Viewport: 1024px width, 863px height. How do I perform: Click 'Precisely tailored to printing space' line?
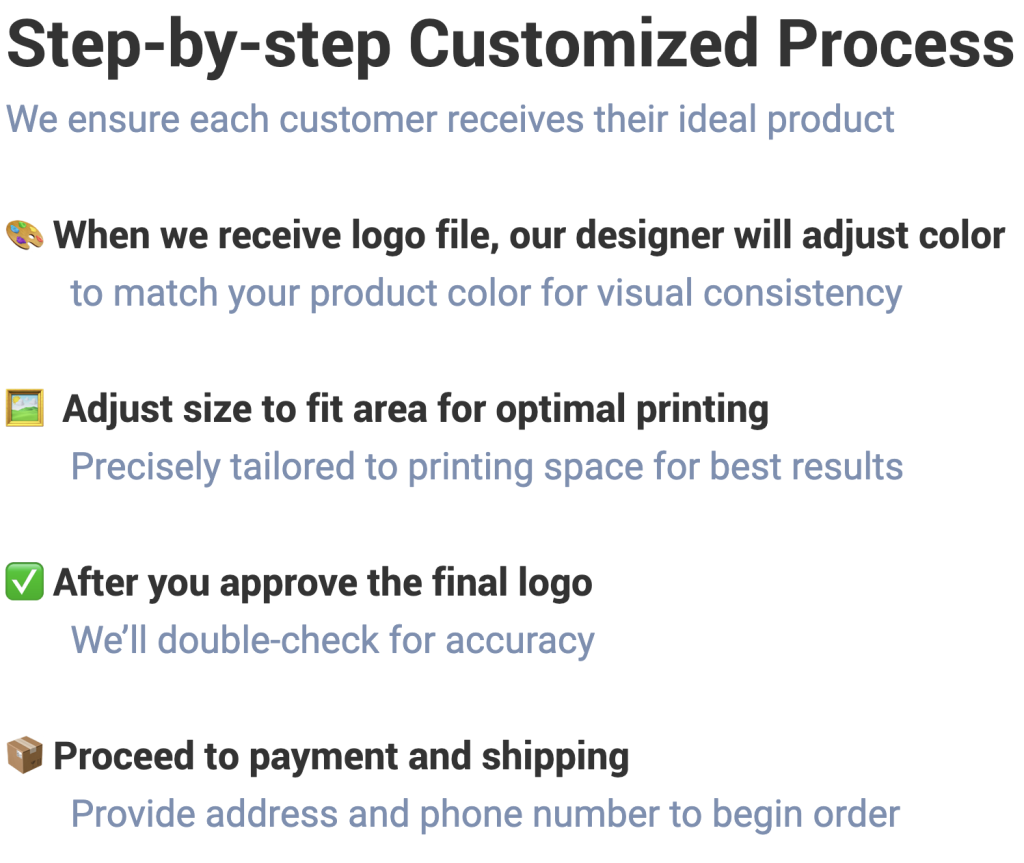(x=487, y=466)
